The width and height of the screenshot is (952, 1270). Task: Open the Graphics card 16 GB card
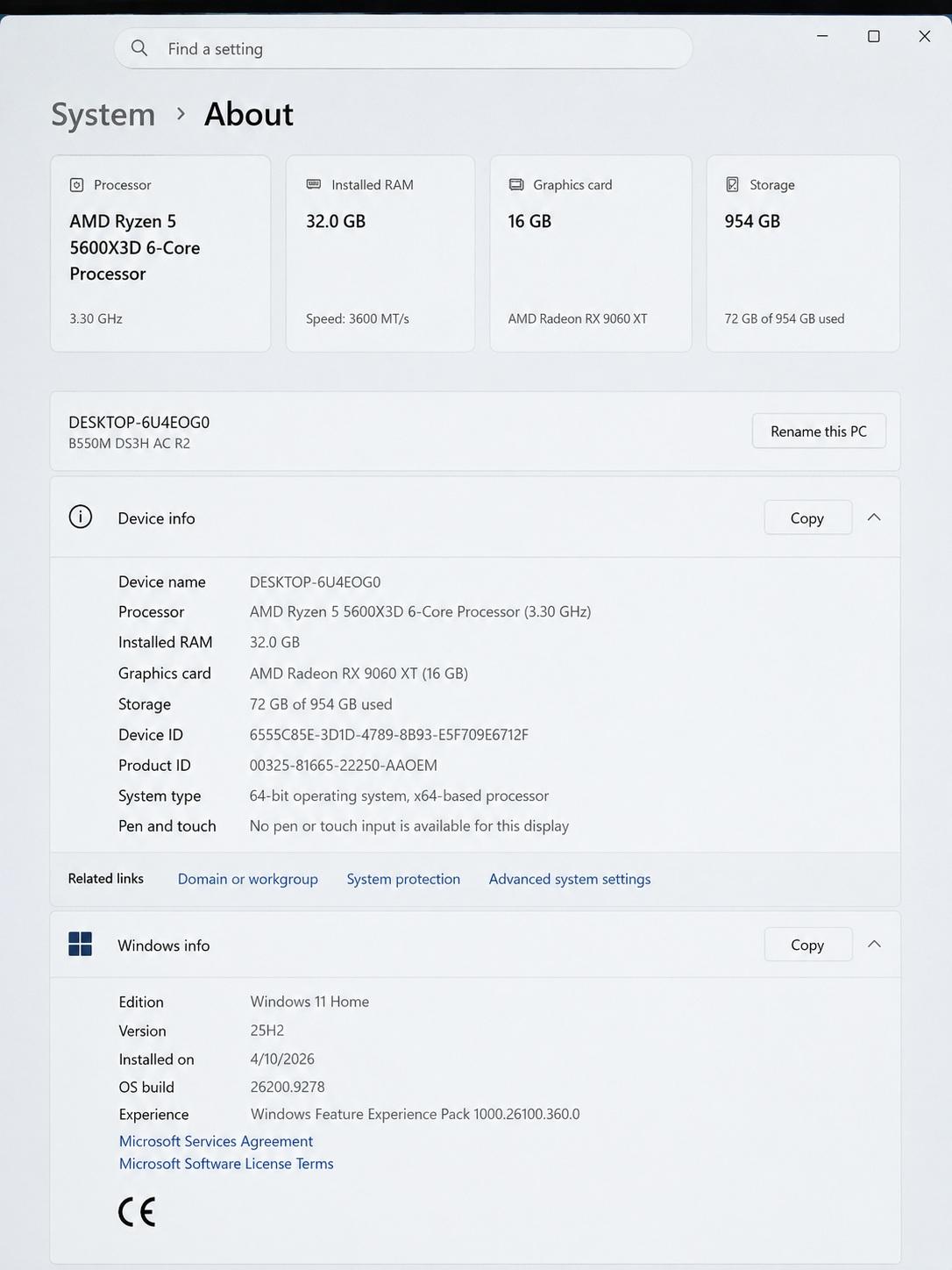[x=591, y=253]
